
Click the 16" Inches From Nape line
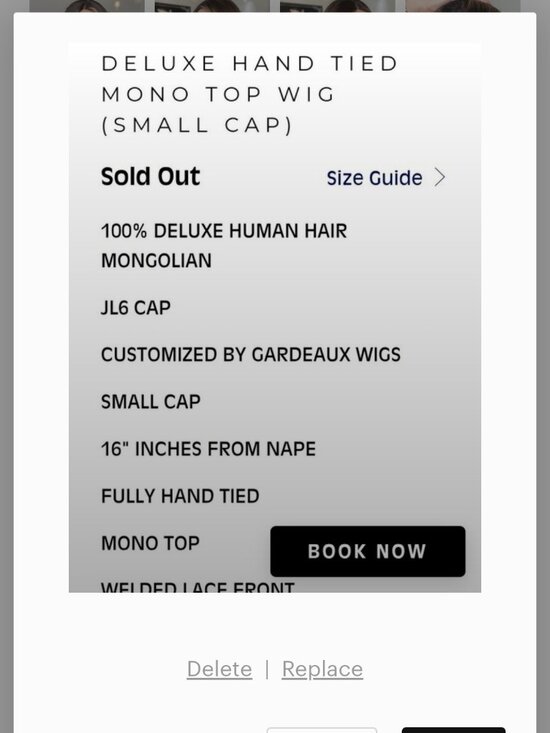tap(208, 449)
